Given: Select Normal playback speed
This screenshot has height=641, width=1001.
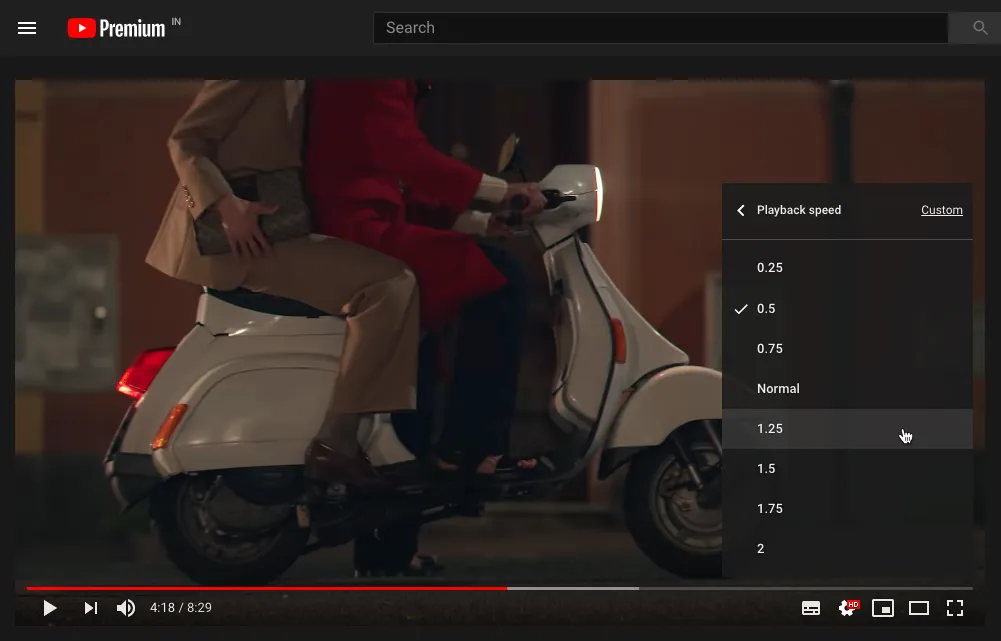Looking at the screenshot, I should [778, 388].
